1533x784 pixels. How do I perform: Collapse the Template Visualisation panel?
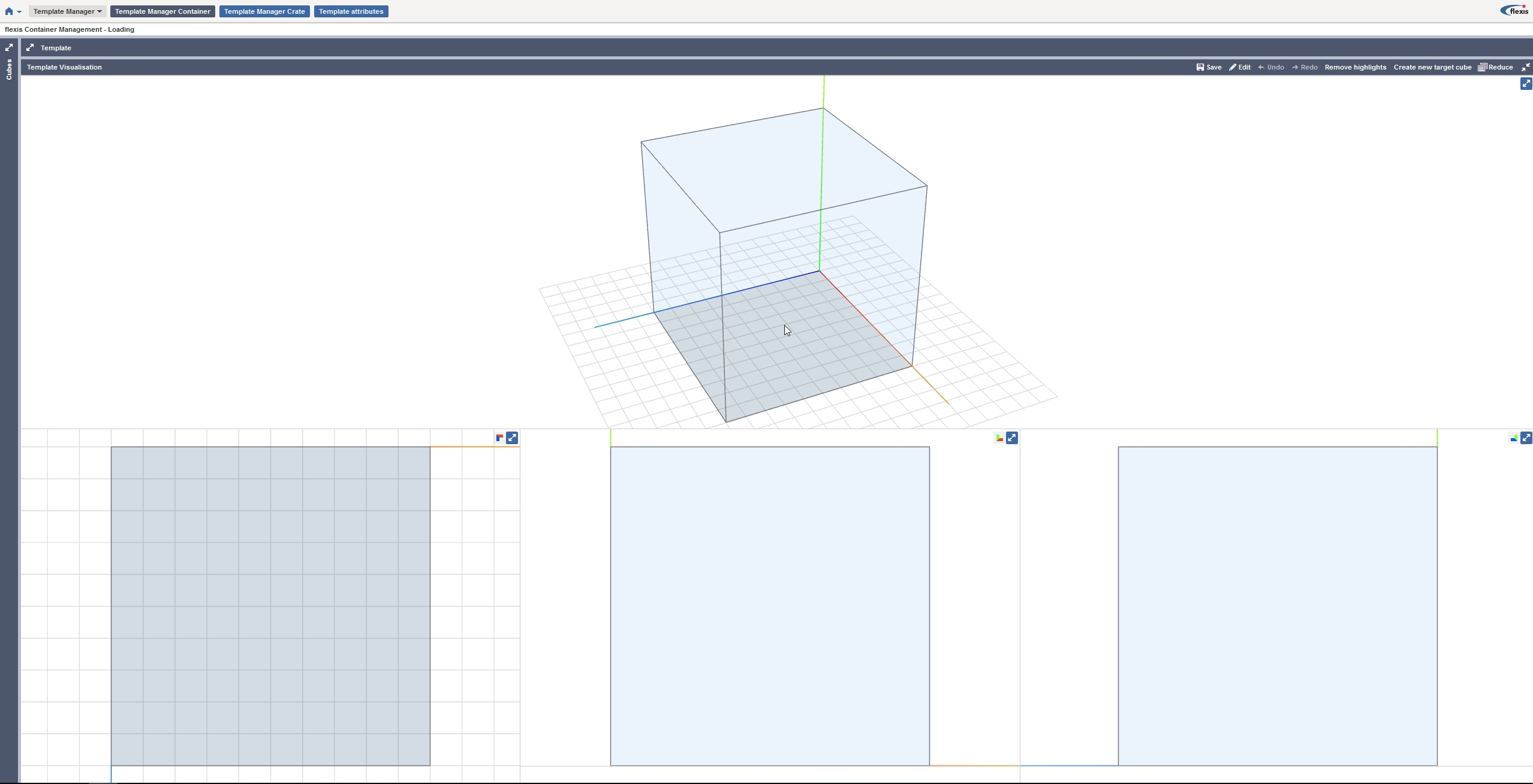click(x=1526, y=67)
